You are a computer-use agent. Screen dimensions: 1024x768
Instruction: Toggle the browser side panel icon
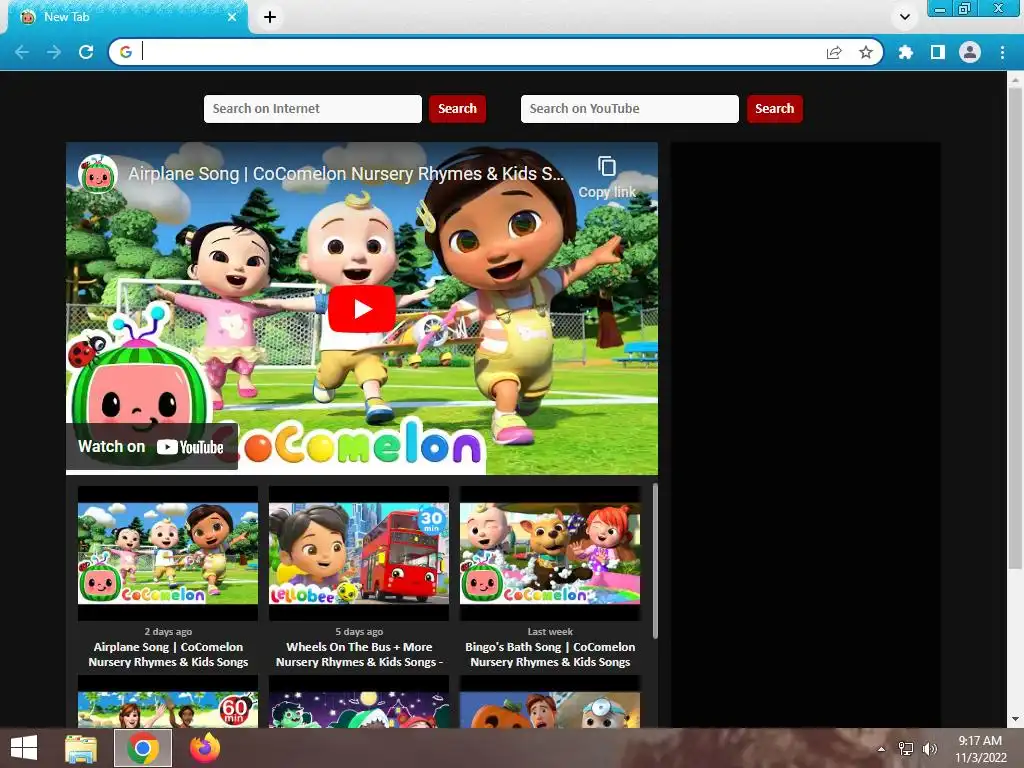(937, 52)
